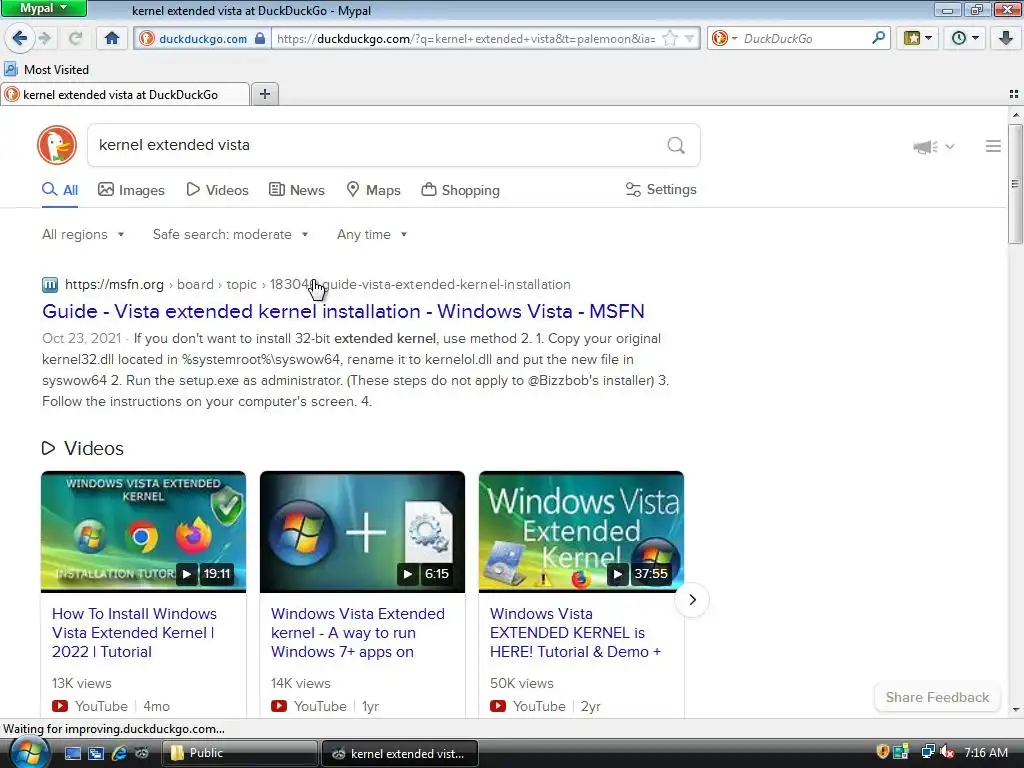Open the Mypal application menu
This screenshot has height=768, width=1024.
(x=43, y=8)
